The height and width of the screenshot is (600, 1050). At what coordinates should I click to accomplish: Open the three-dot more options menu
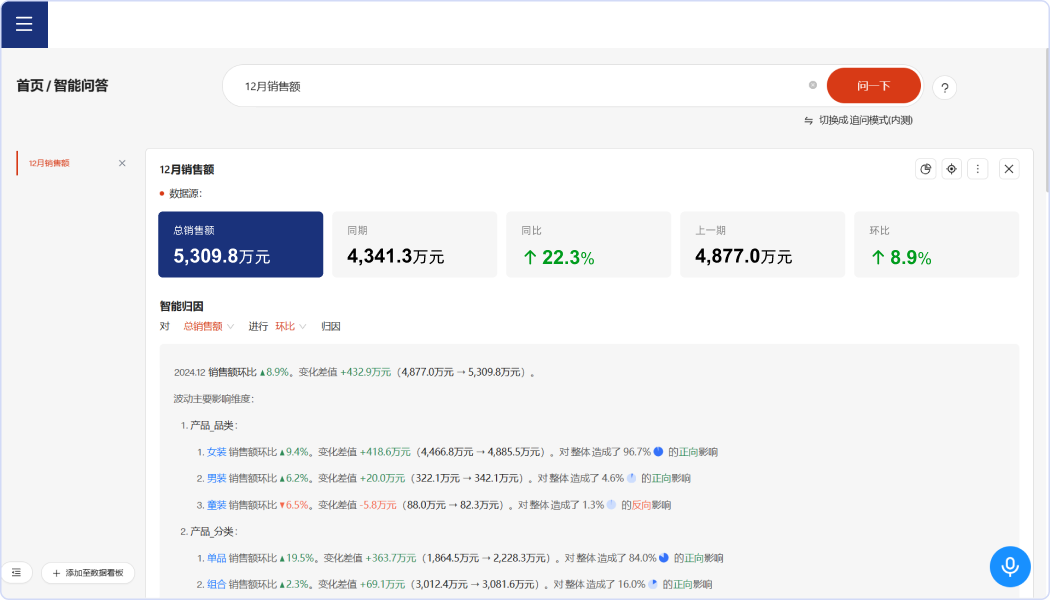pos(978,169)
